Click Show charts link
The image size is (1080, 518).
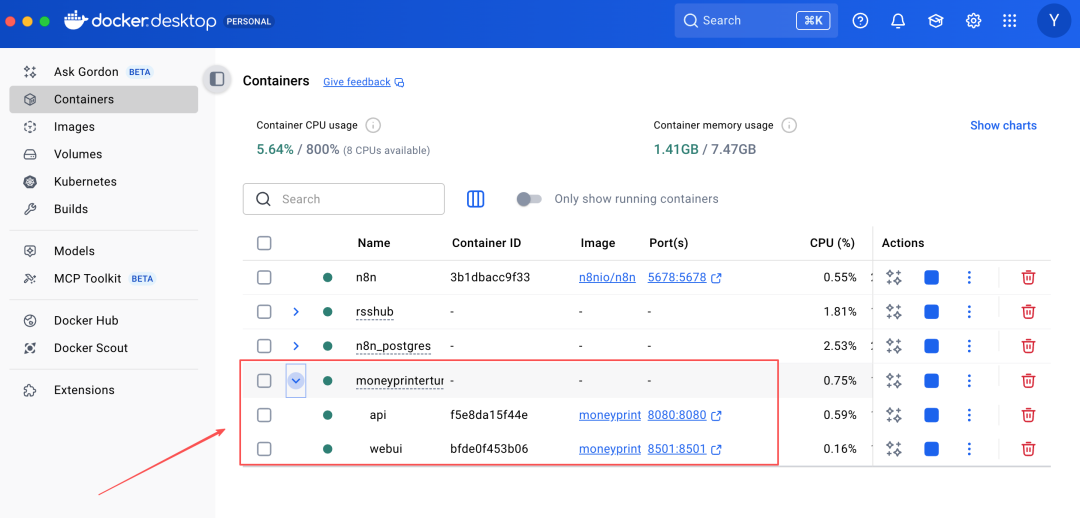(1003, 126)
